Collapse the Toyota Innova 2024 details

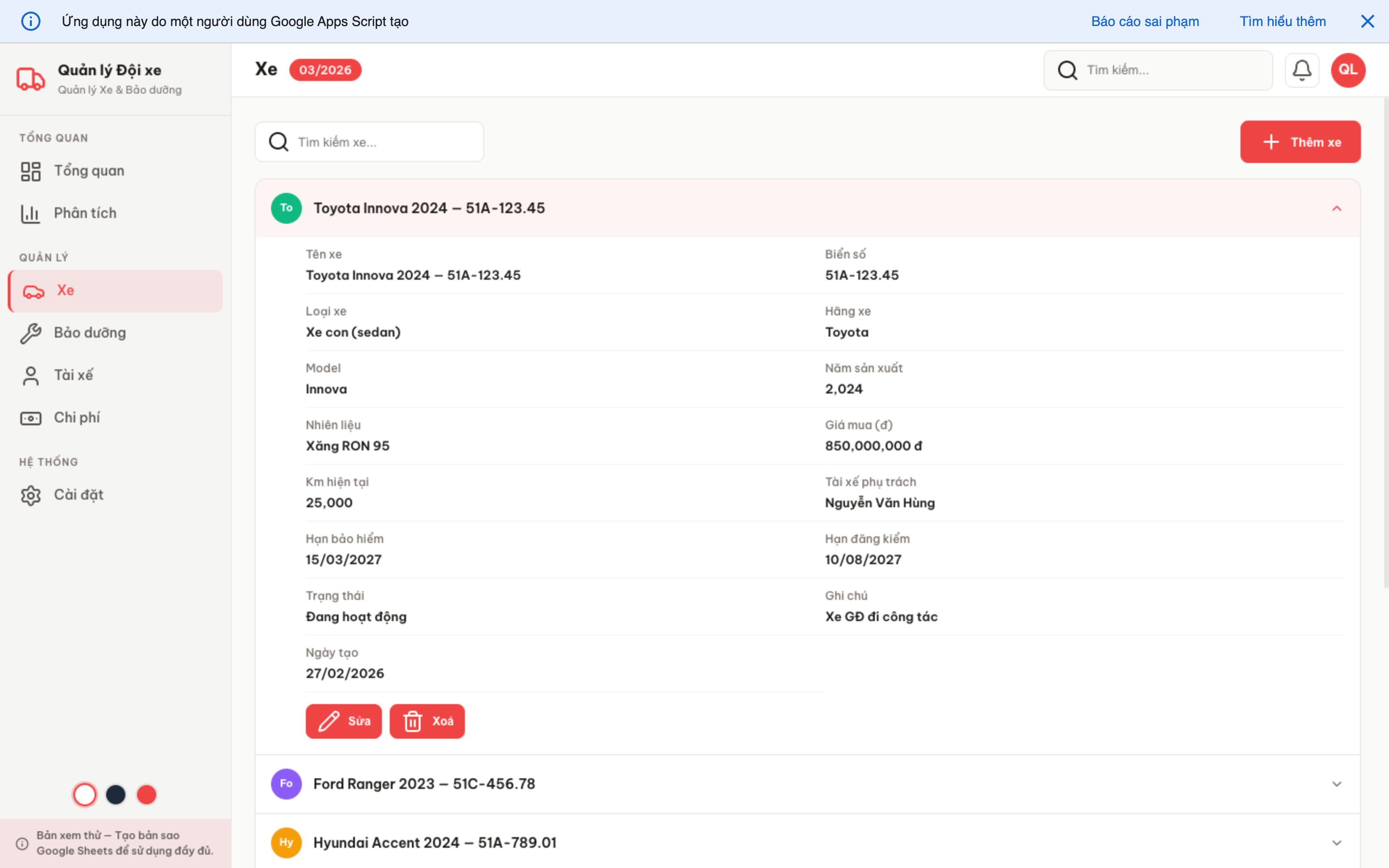[1337, 208]
